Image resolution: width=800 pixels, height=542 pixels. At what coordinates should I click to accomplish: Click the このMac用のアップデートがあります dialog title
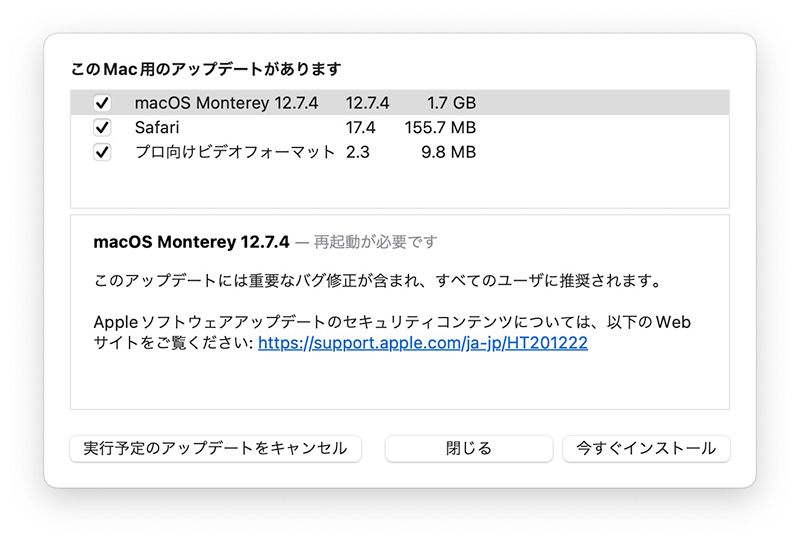pyautogui.click(x=206, y=68)
